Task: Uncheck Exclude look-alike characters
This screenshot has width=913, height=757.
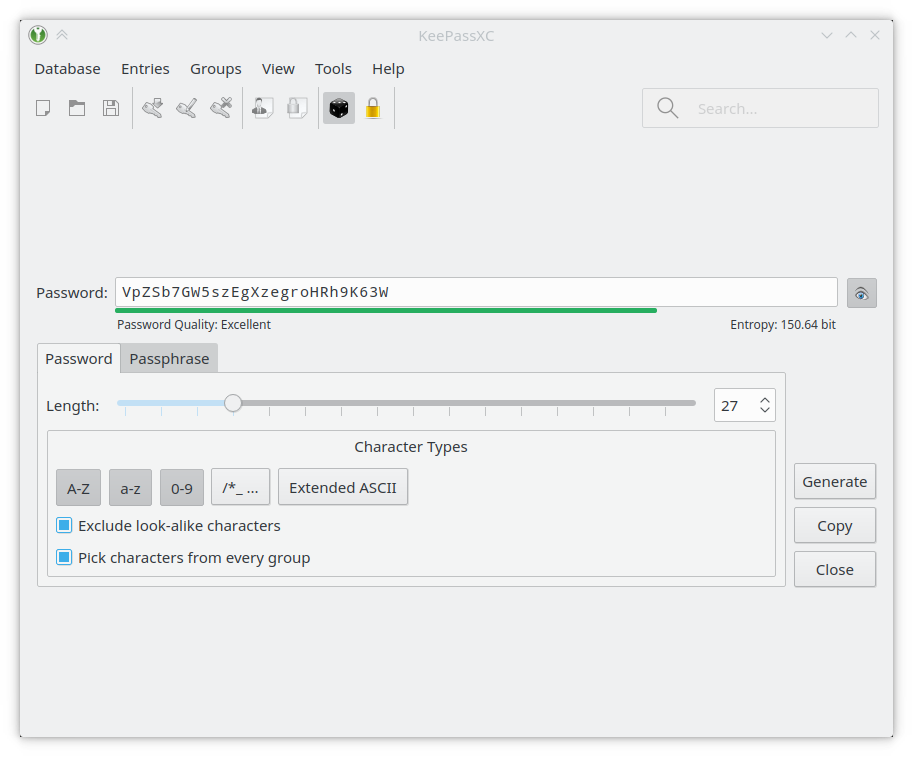Action: [x=64, y=526]
